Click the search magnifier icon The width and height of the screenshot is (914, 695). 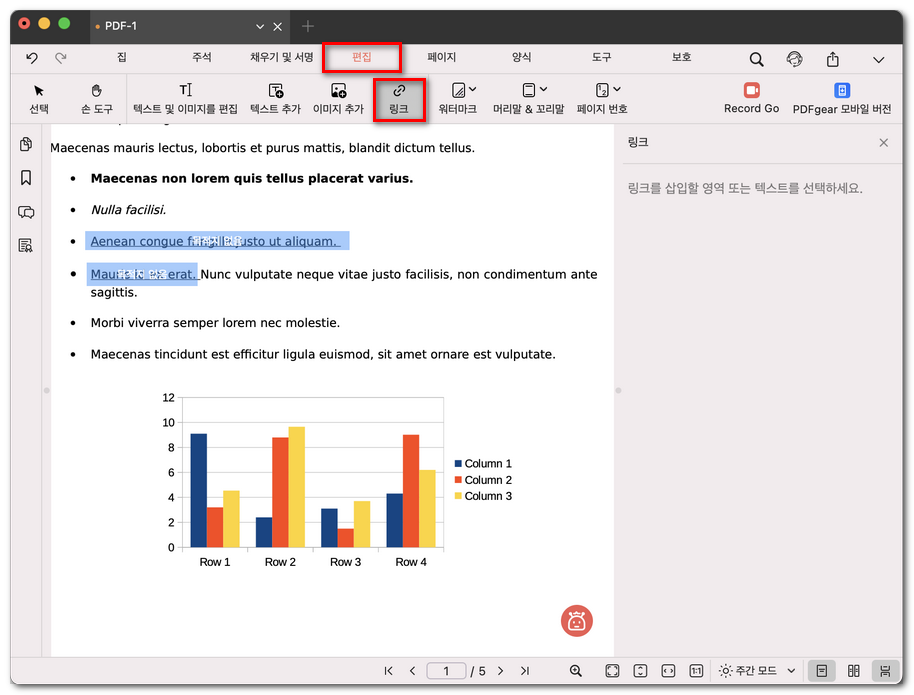point(757,59)
